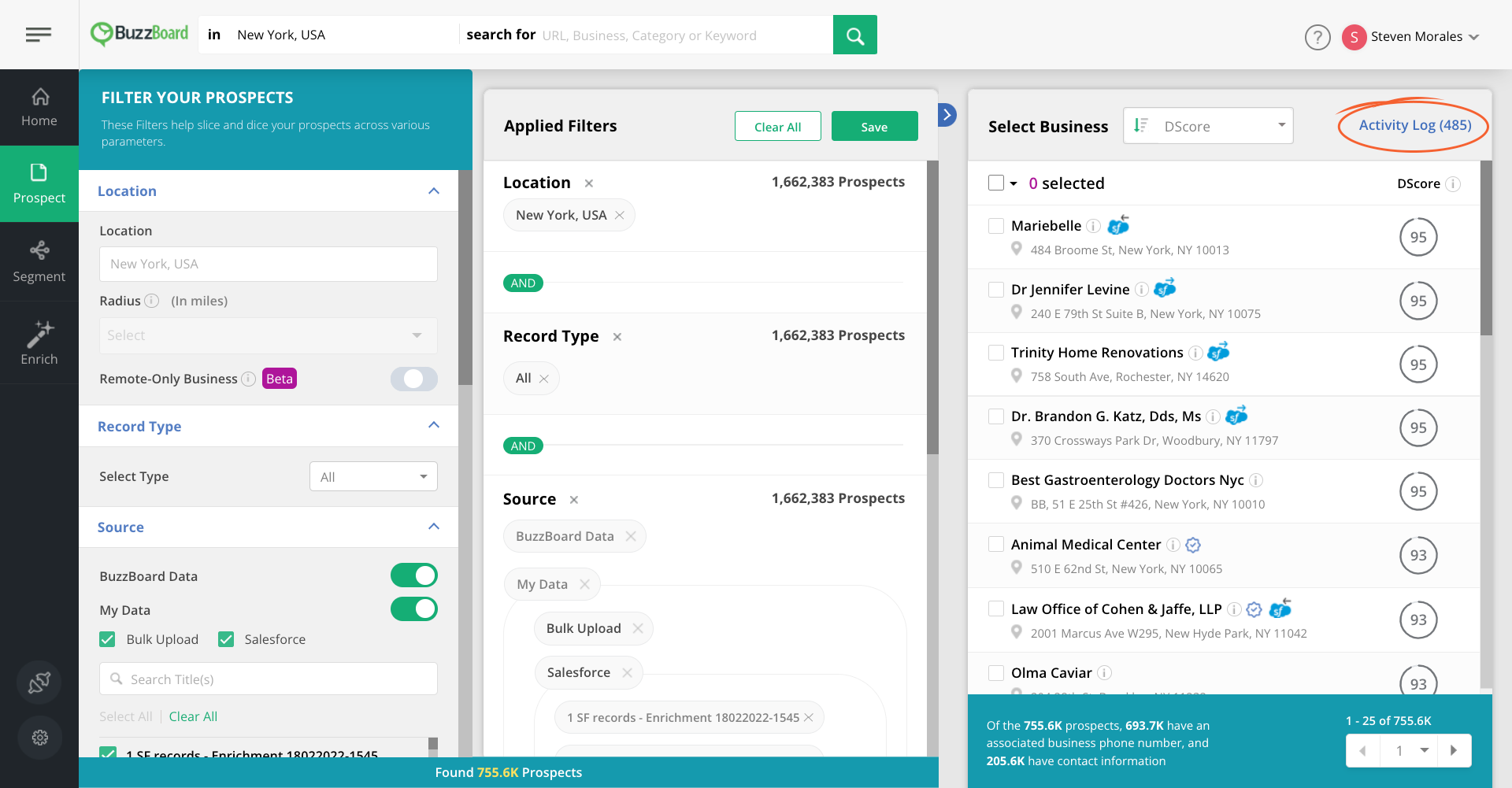The height and width of the screenshot is (788, 1512).
Task: Open the page number dropdown
Action: tap(1409, 750)
